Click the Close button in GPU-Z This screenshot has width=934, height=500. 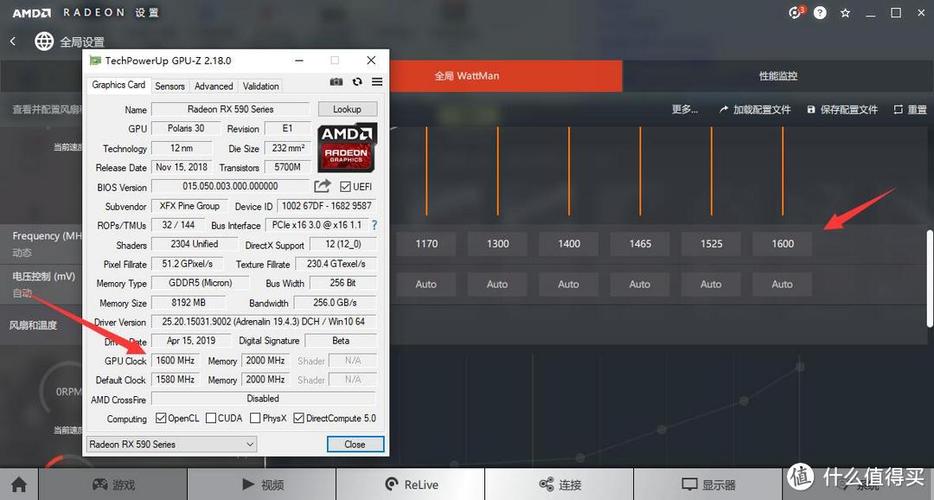(355, 444)
